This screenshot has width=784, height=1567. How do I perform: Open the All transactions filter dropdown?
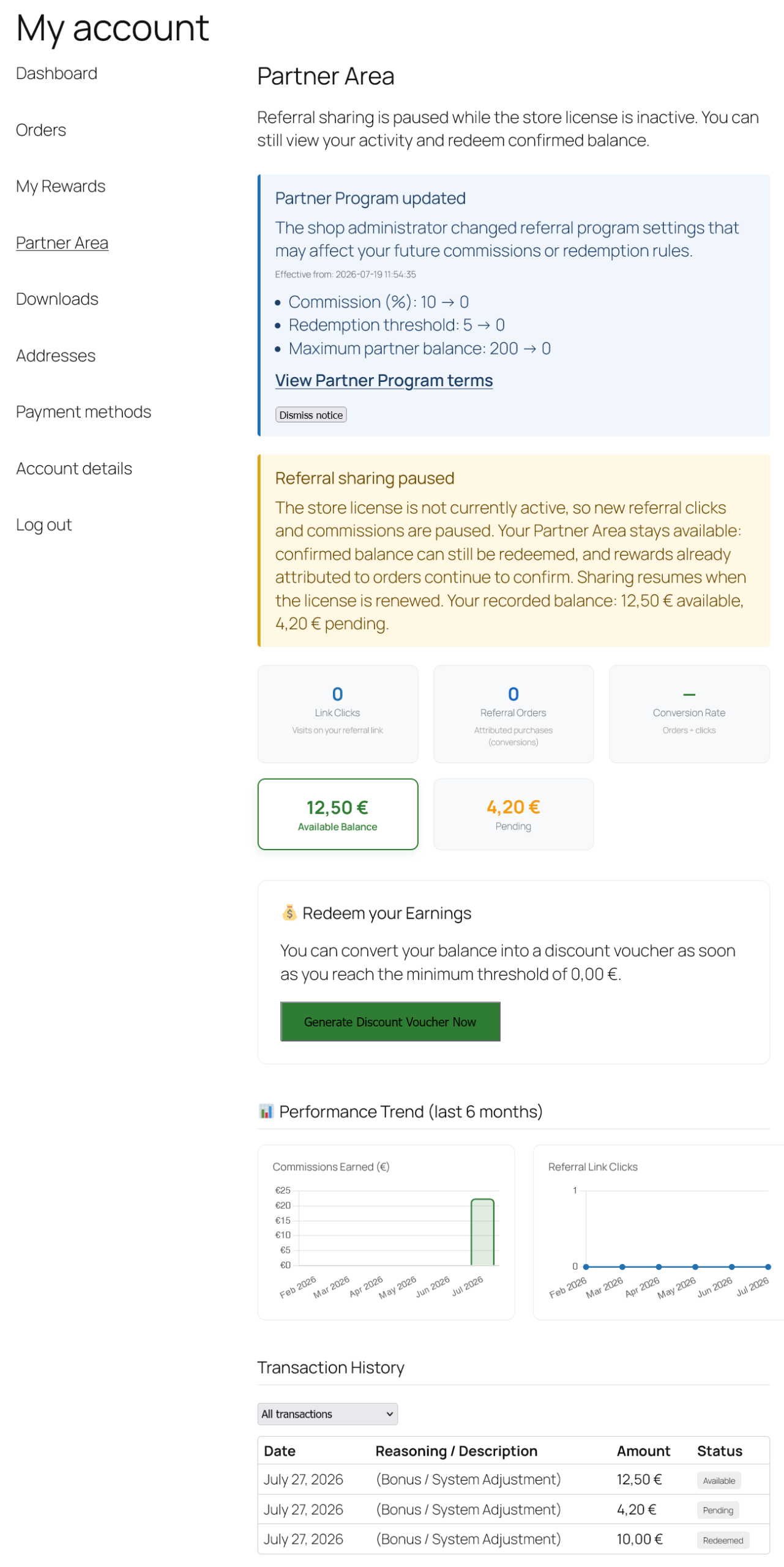[x=327, y=1413]
